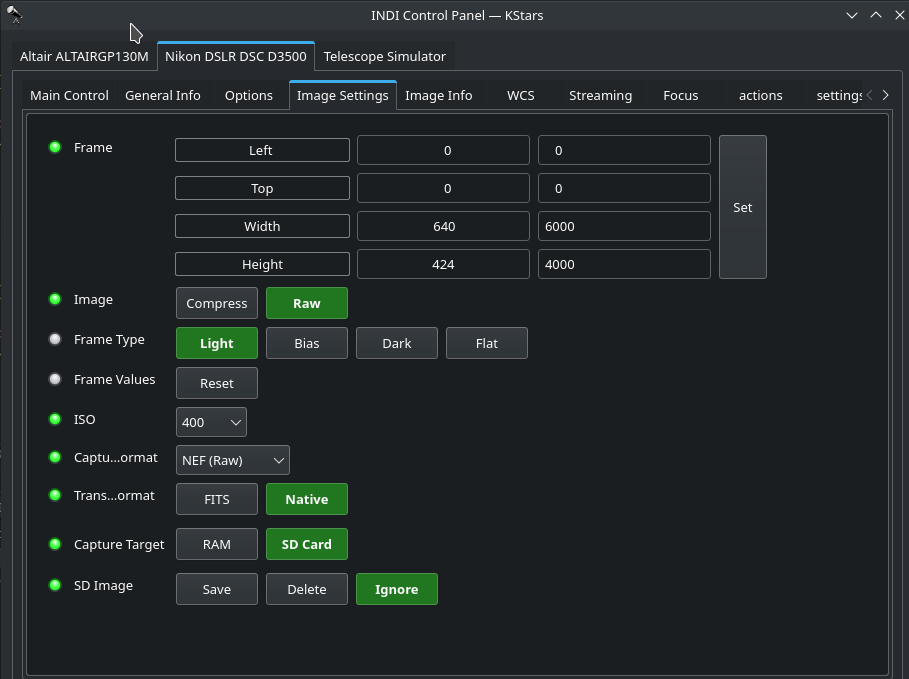909x679 pixels.
Task: Enable Compress image mode
Action: tap(217, 303)
